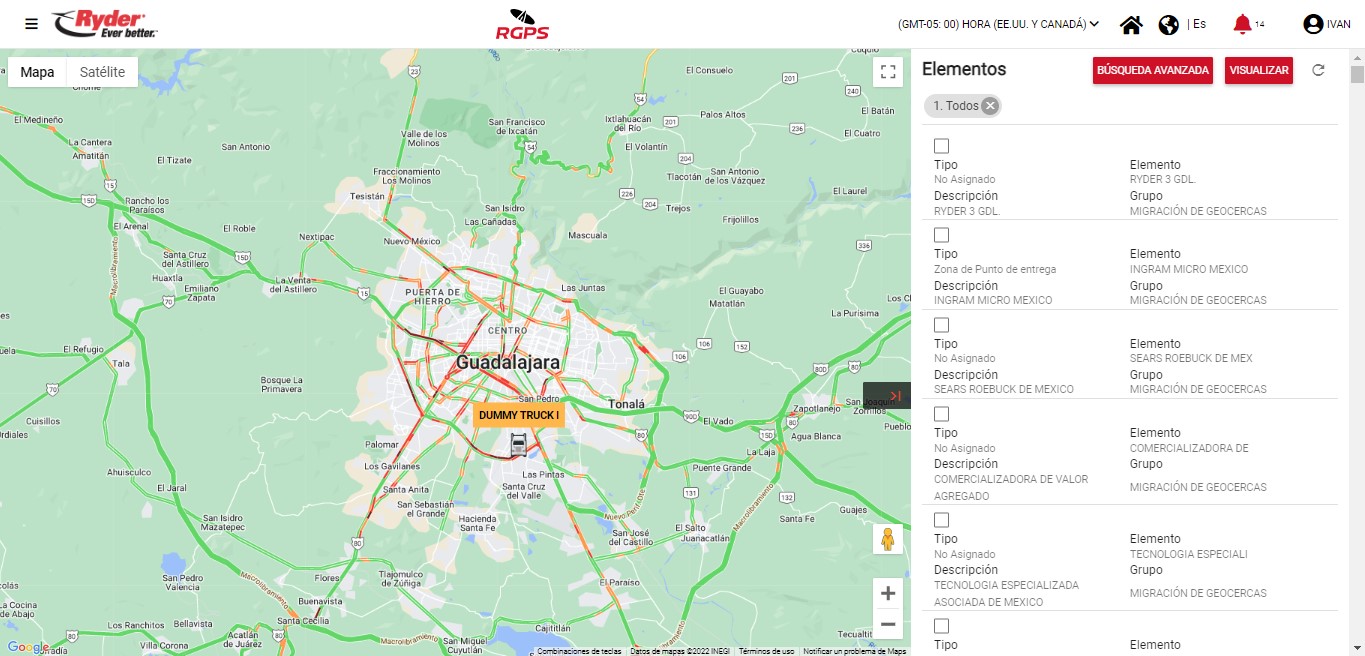
Task: Click the truck marker on map
Action: pos(518,445)
